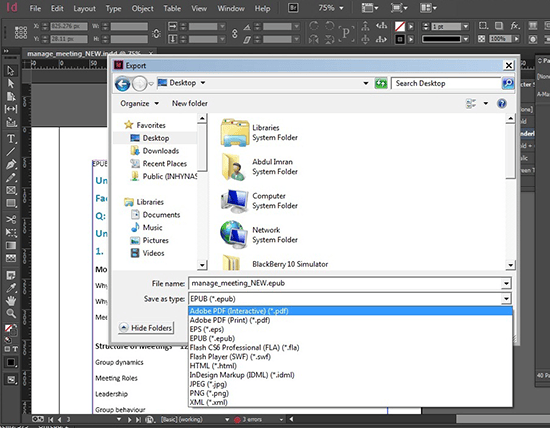The height and width of the screenshot is (428, 550).
Task: Refresh the Desktop folder location
Action: pyautogui.click(x=381, y=83)
